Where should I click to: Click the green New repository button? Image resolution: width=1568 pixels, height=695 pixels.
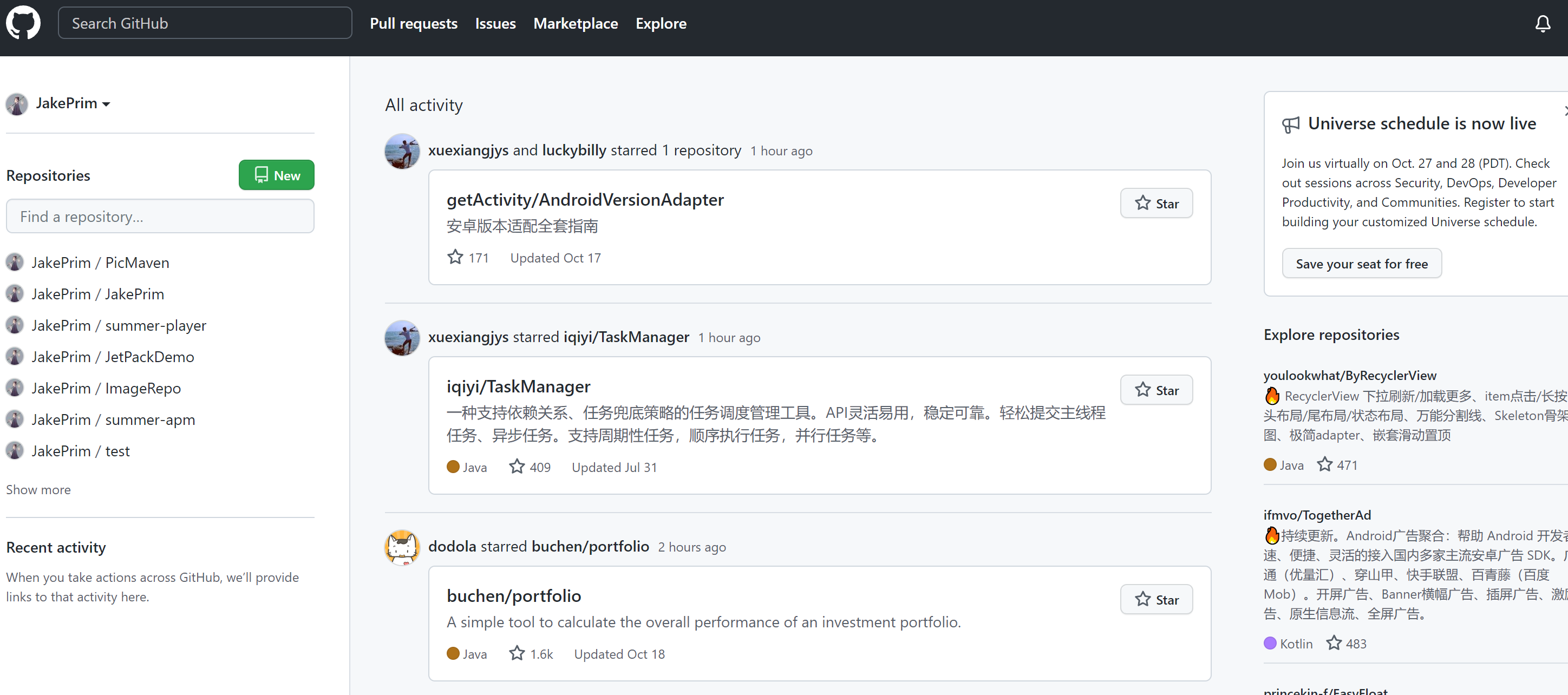pos(276,175)
